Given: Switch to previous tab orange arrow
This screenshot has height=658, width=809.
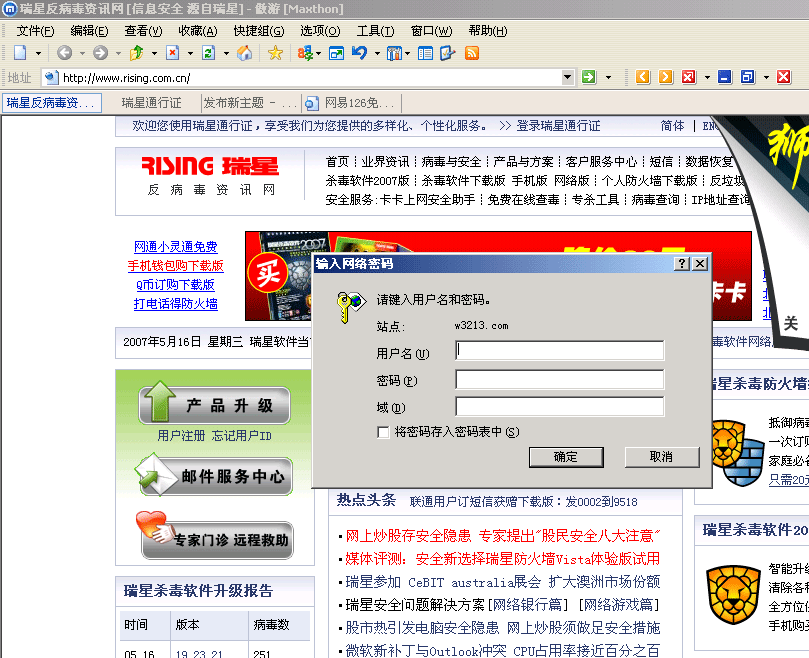Looking at the screenshot, I should click(x=643, y=77).
